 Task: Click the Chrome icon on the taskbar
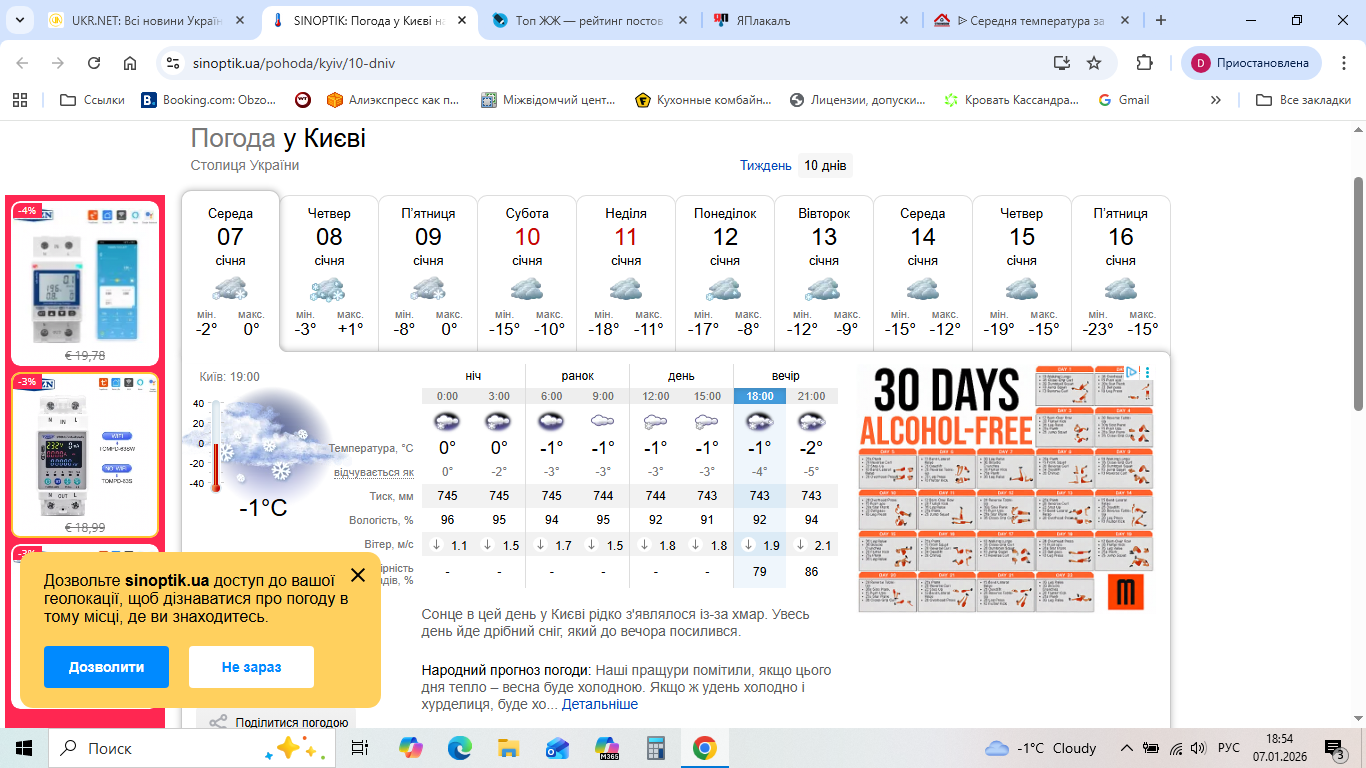click(x=705, y=748)
